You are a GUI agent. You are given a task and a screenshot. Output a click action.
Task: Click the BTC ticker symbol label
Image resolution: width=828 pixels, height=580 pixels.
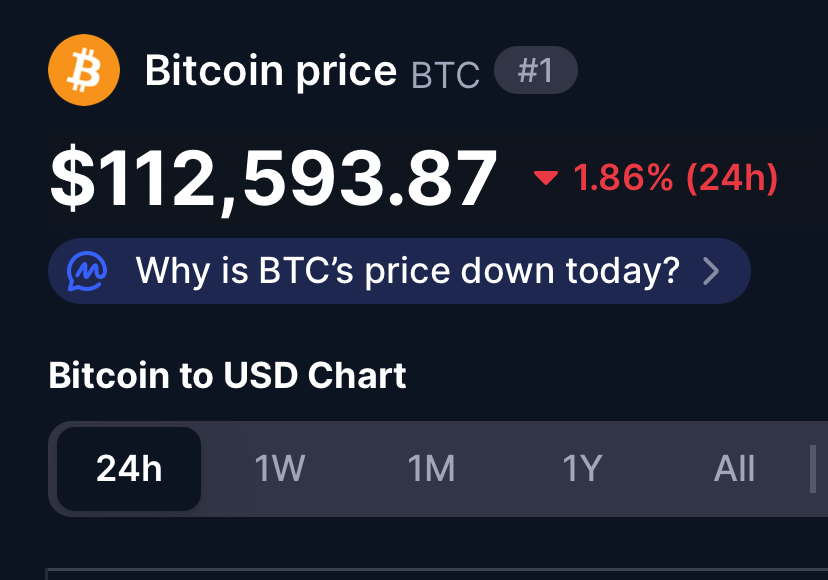pyautogui.click(x=445, y=74)
